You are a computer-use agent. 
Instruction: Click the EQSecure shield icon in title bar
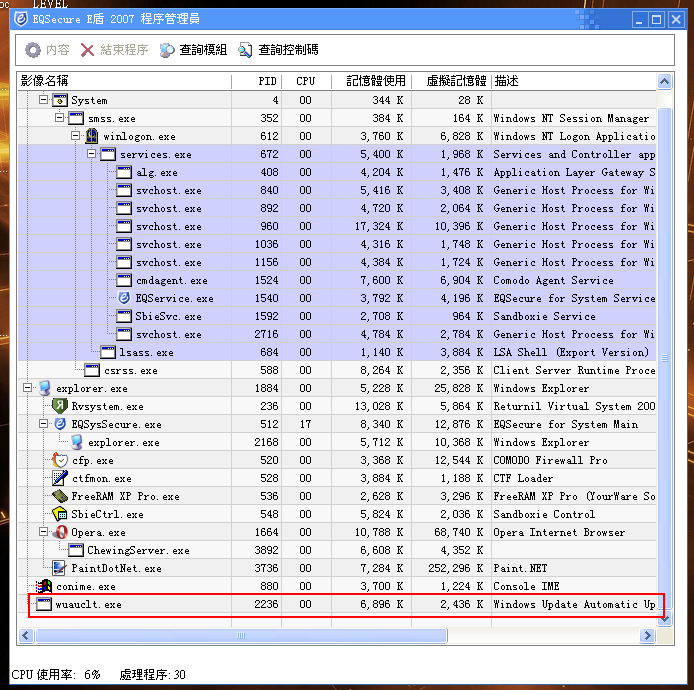[21, 19]
